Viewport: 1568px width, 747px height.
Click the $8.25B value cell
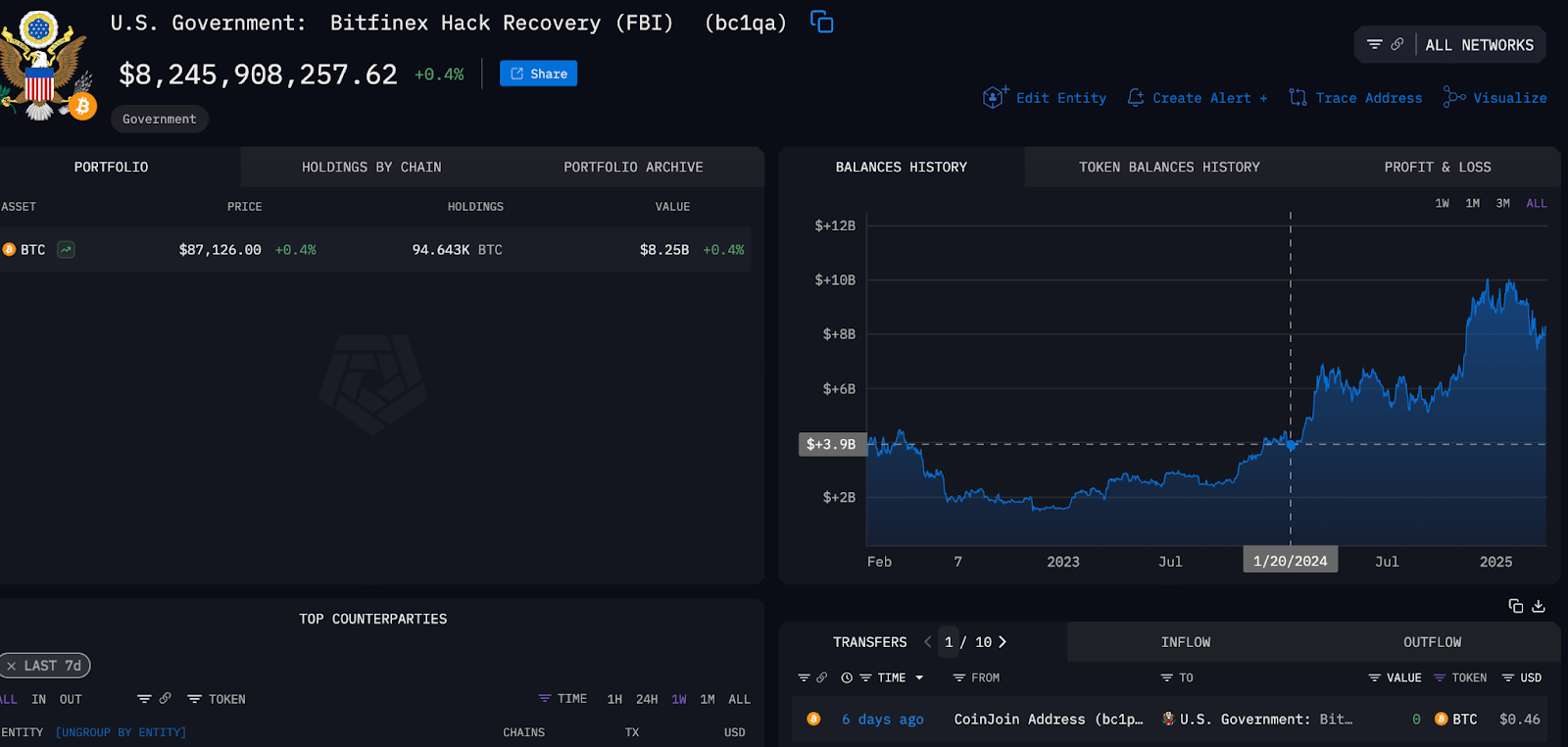point(664,250)
